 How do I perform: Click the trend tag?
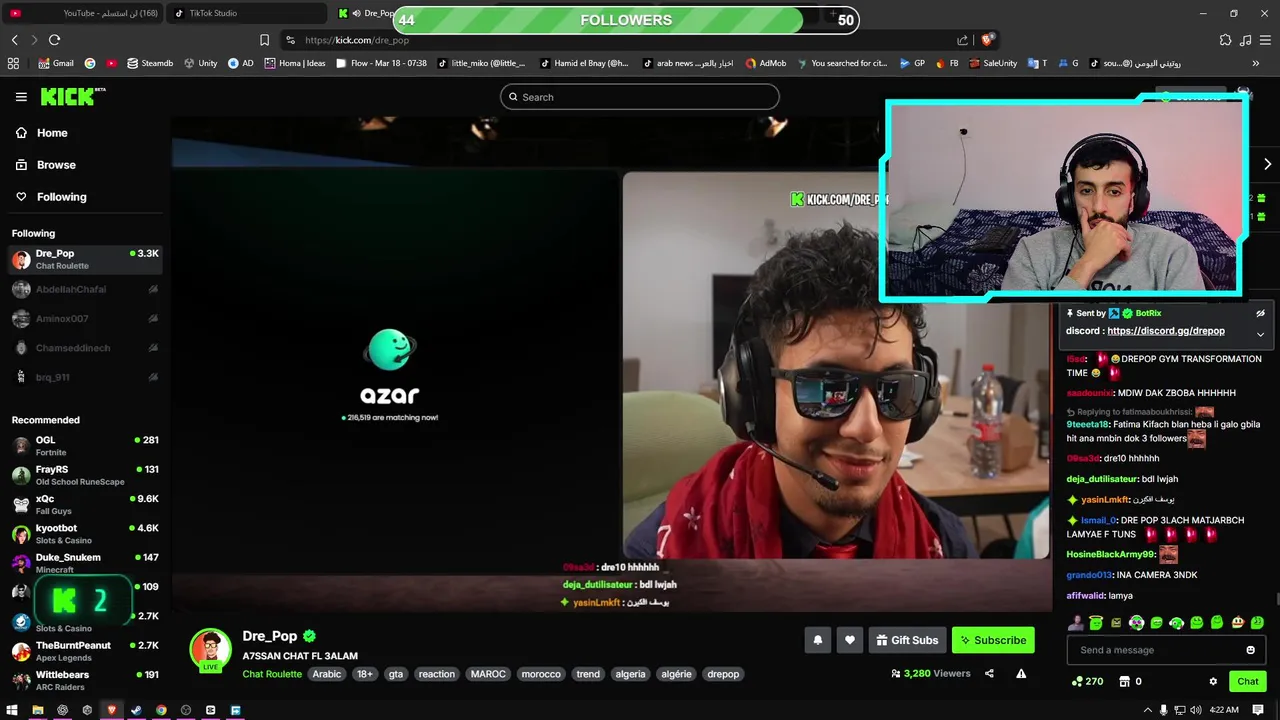tap(588, 674)
